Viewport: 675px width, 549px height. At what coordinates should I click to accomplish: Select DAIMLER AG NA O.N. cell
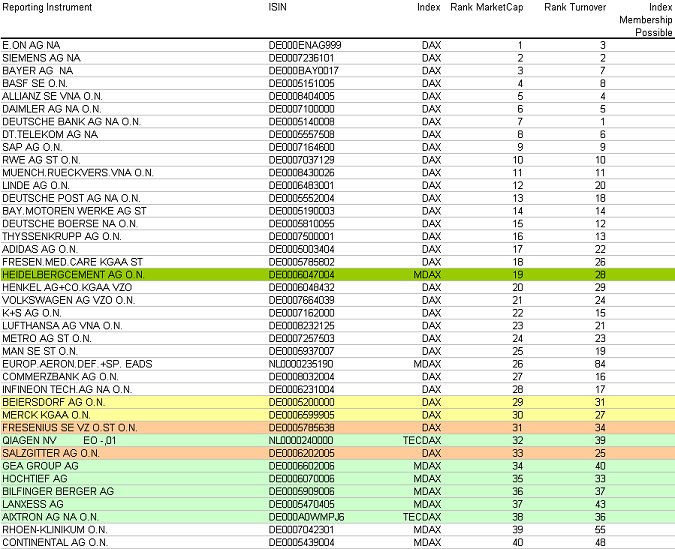coord(52,109)
